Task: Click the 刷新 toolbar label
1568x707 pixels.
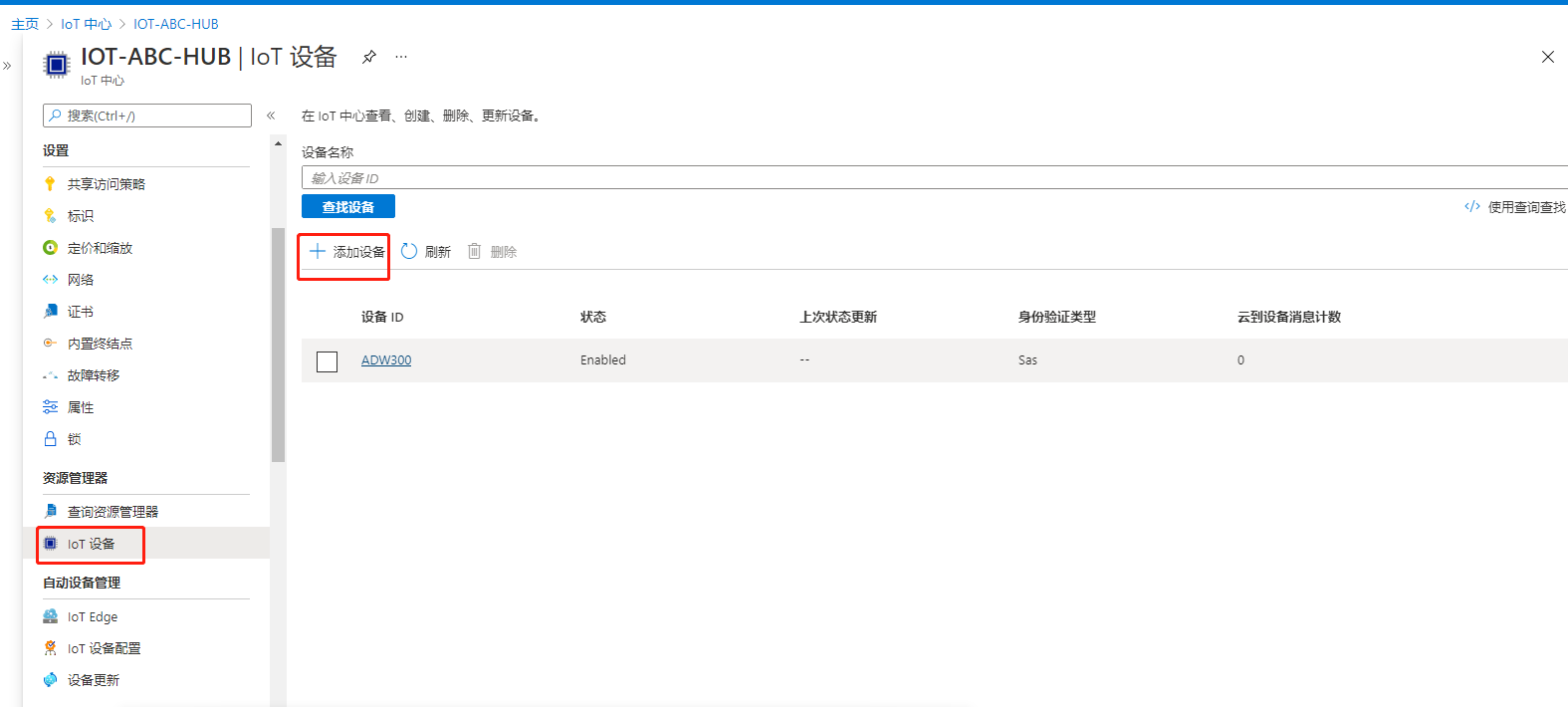Action: [x=438, y=252]
